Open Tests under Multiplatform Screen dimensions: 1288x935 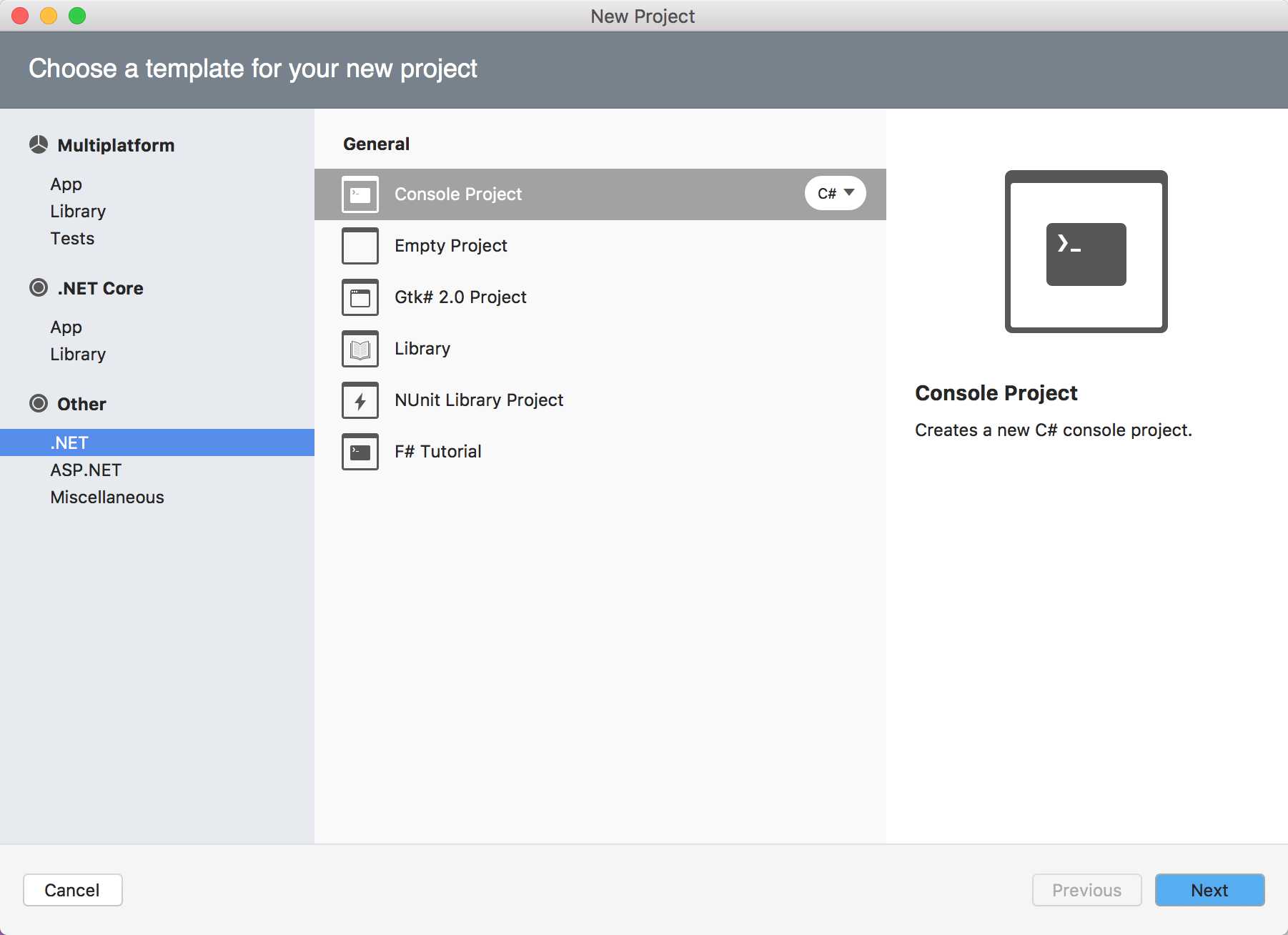[x=72, y=239]
